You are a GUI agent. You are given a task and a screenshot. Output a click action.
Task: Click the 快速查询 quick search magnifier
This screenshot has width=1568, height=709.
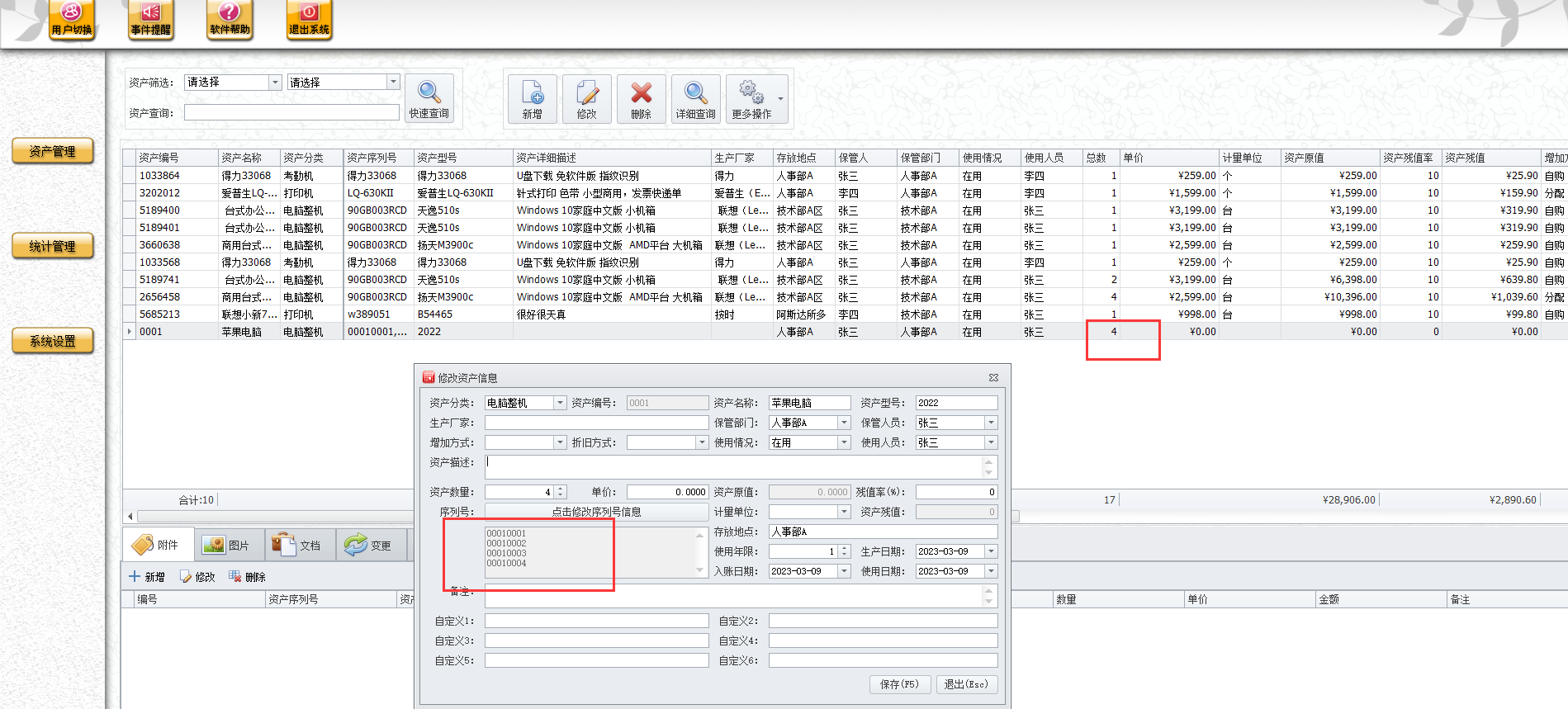coord(429,98)
